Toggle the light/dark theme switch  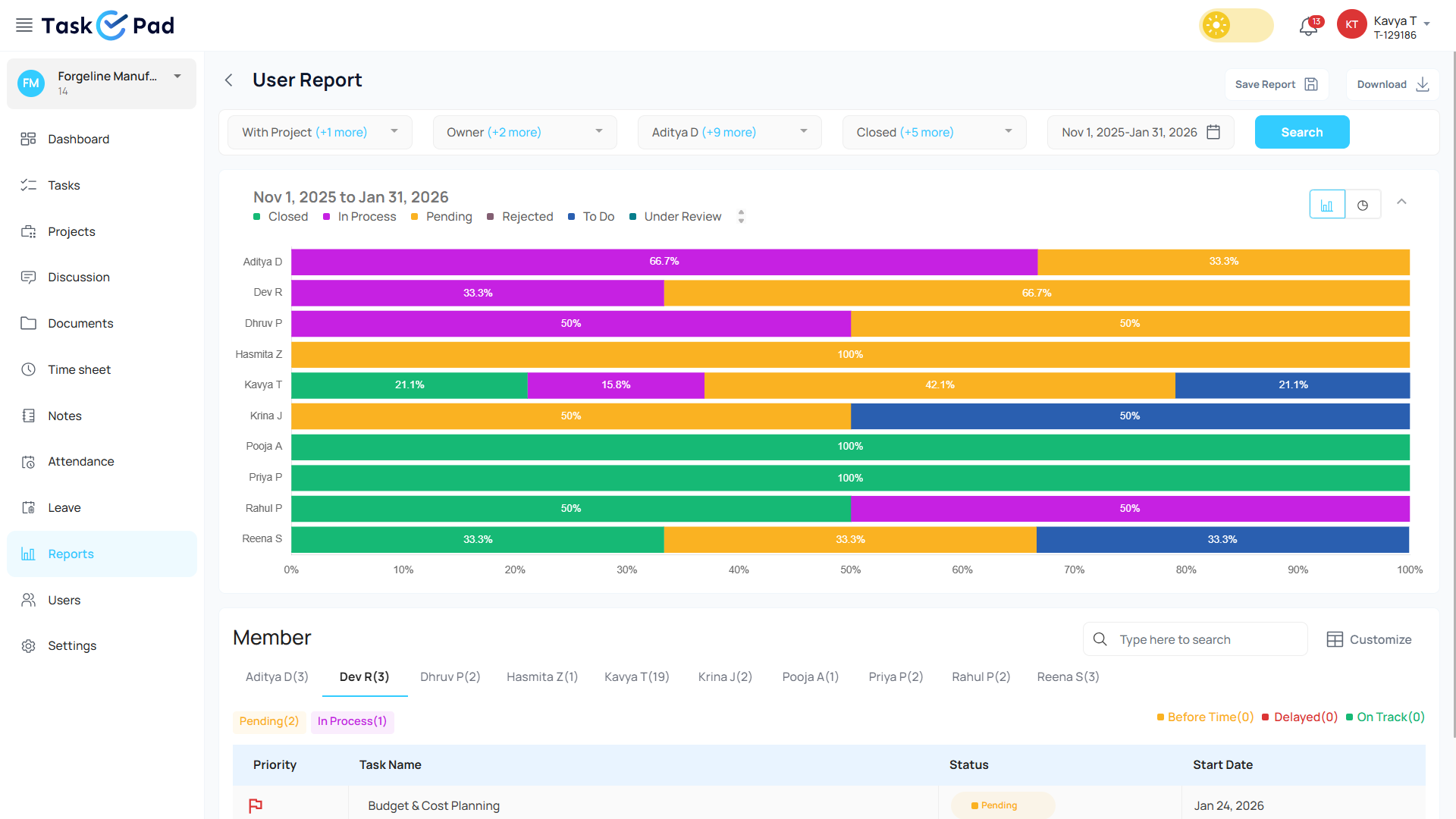[x=1235, y=25]
